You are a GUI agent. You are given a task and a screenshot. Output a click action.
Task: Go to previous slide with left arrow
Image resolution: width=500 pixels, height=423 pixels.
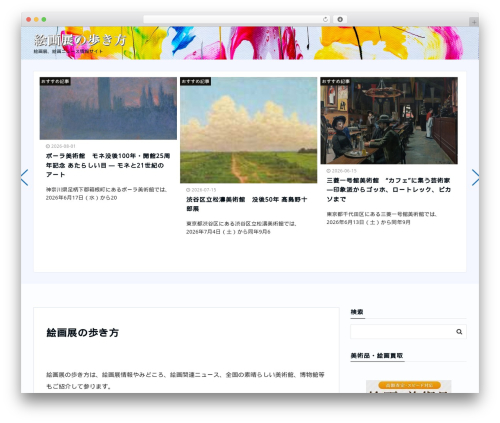pyautogui.click(x=24, y=178)
